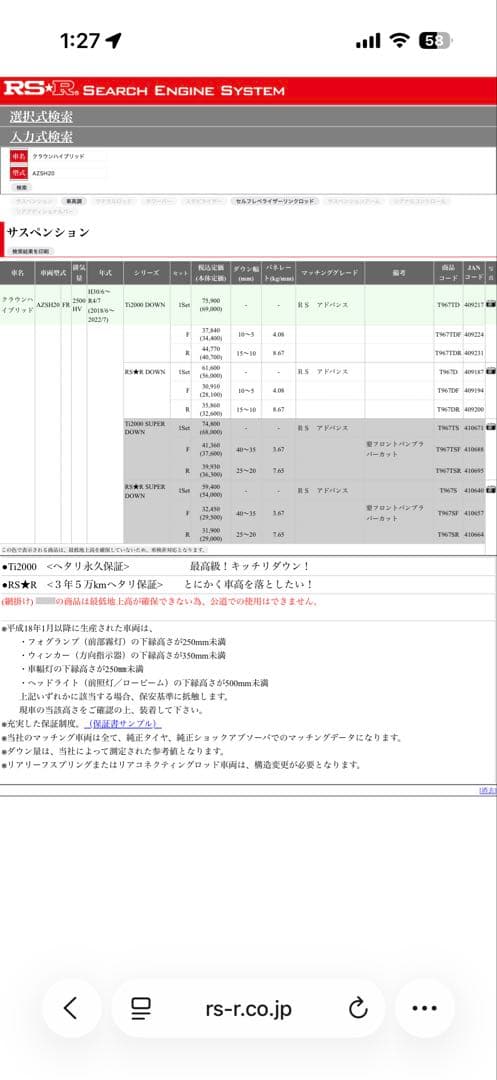Reload the rs-r.co.jp page
Image resolution: width=497 pixels, height=1080 pixels.
tap(358, 1008)
